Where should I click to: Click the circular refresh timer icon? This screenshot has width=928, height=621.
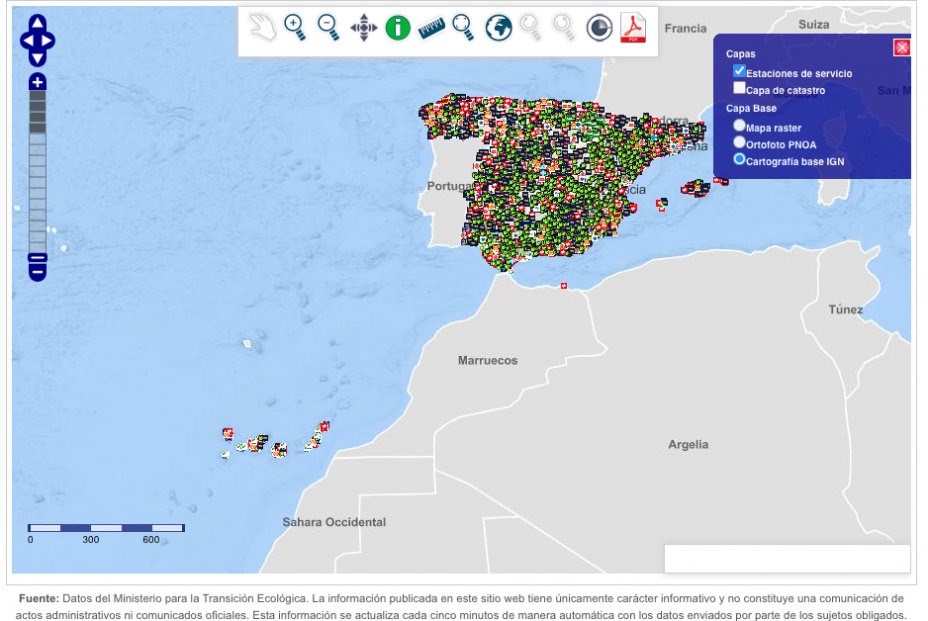tap(598, 28)
